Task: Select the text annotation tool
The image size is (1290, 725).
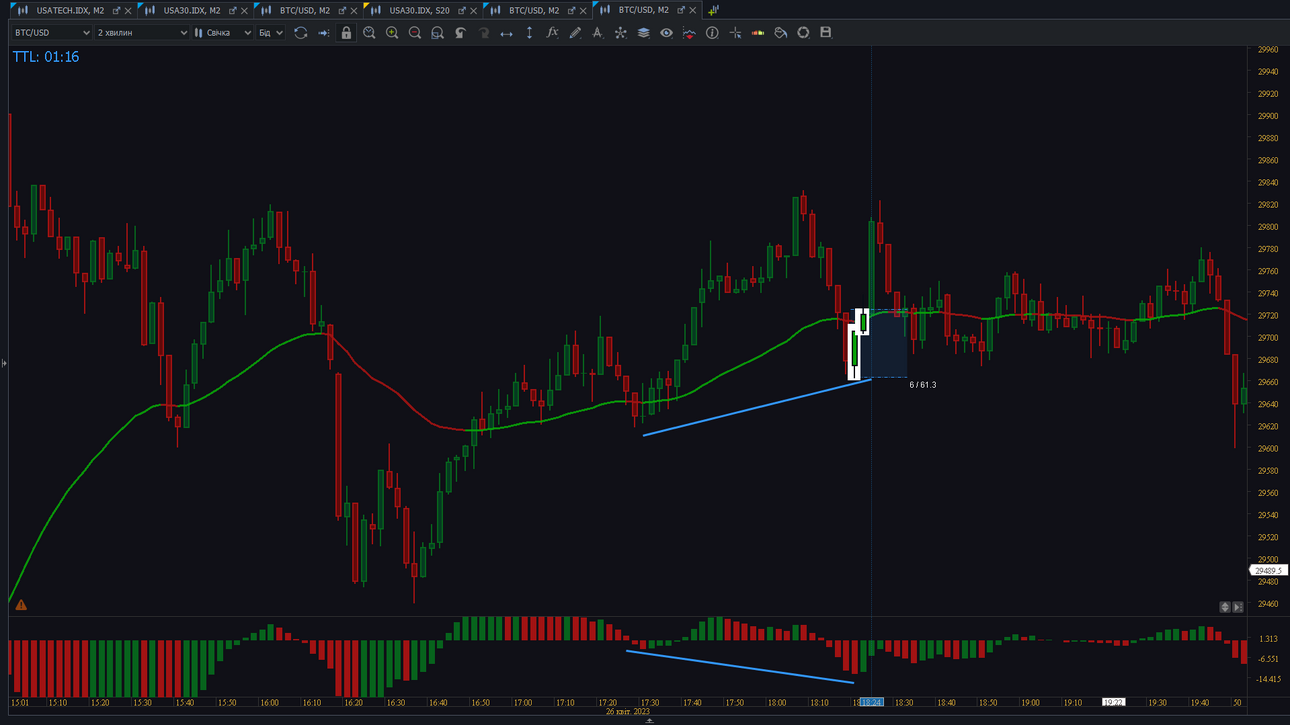Action: point(597,33)
